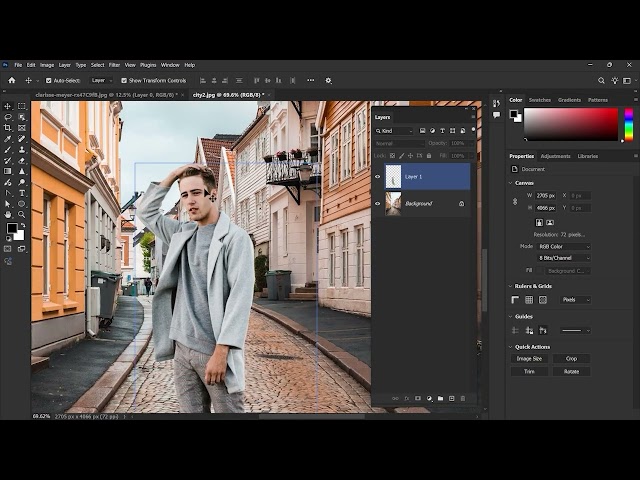Viewport: 640px width, 480px height.
Task: Select the Crop tool in the toolbox
Action: (x=8, y=128)
